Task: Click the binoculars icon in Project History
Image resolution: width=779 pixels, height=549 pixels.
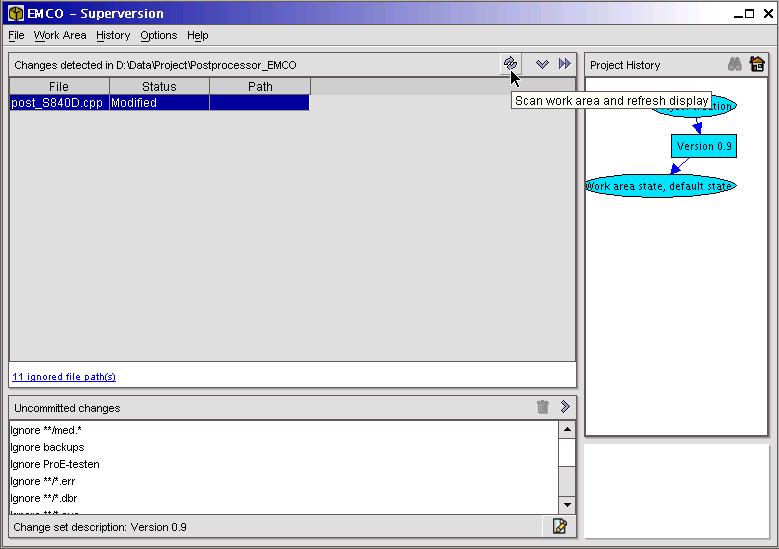Action: (x=735, y=64)
